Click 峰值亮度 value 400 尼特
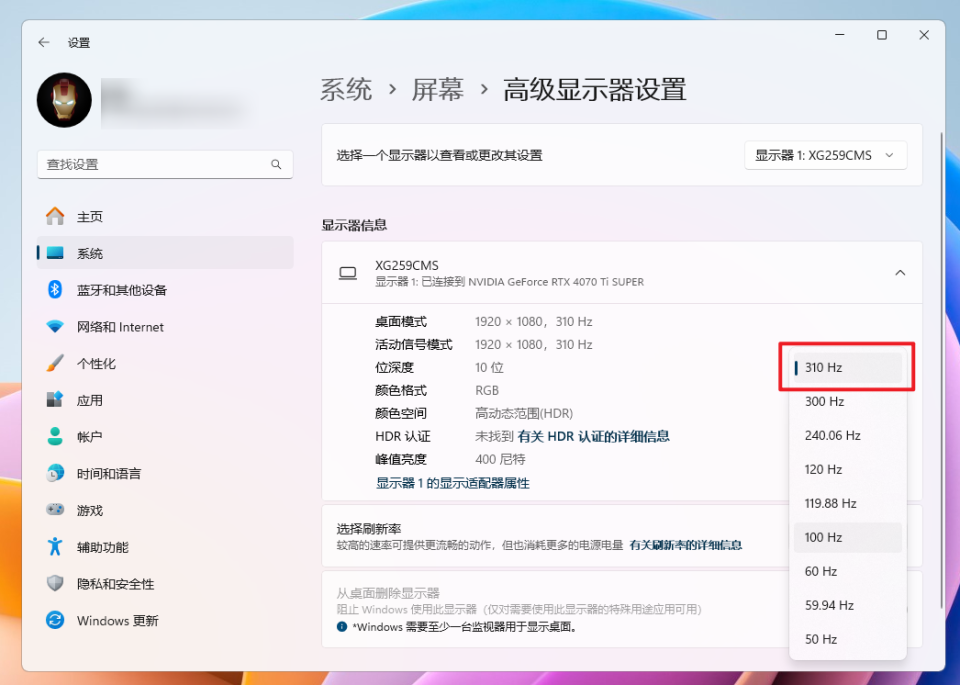The width and height of the screenshot is (960, 685). 500,459
